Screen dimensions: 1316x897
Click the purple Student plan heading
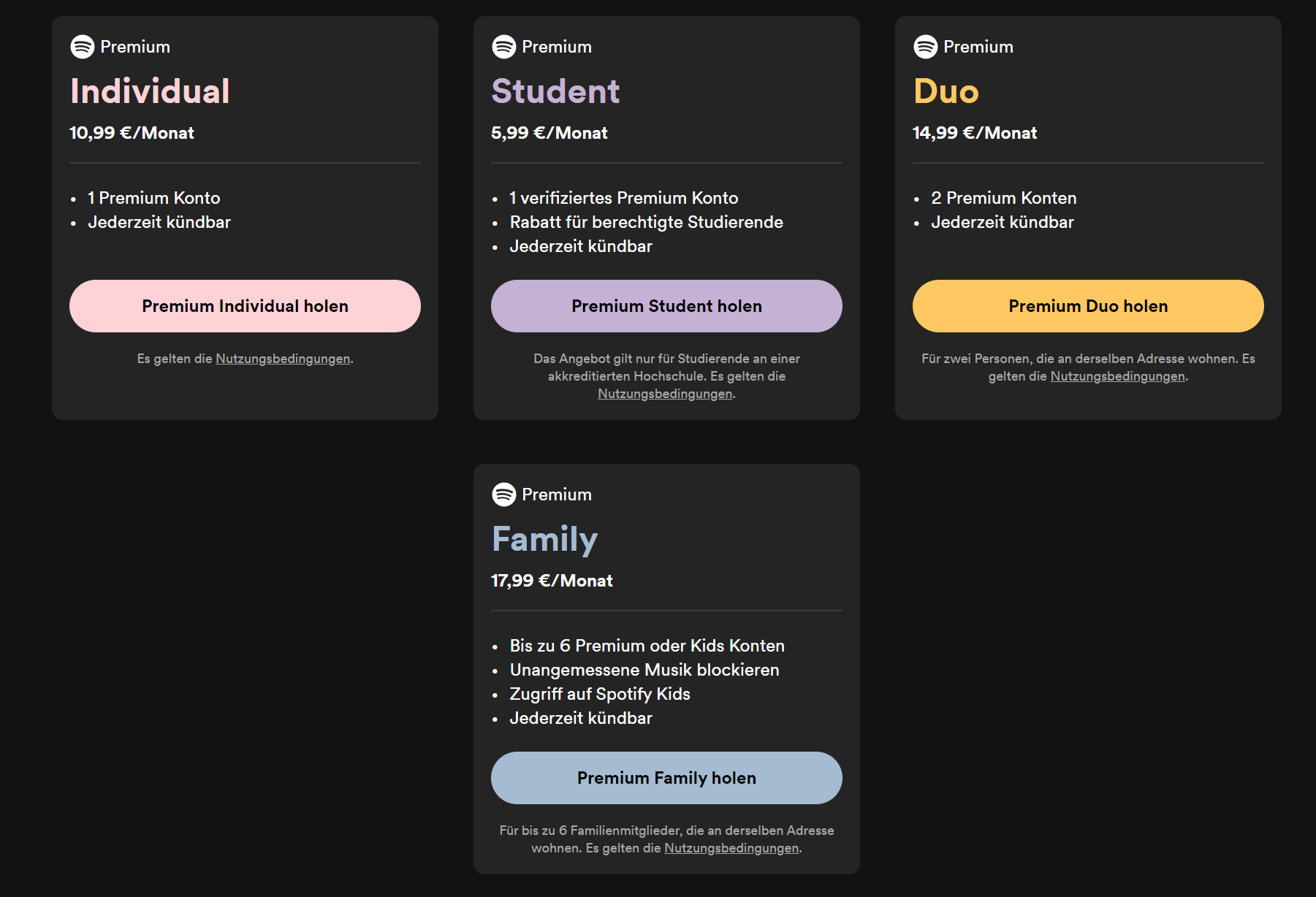point(555,91)
